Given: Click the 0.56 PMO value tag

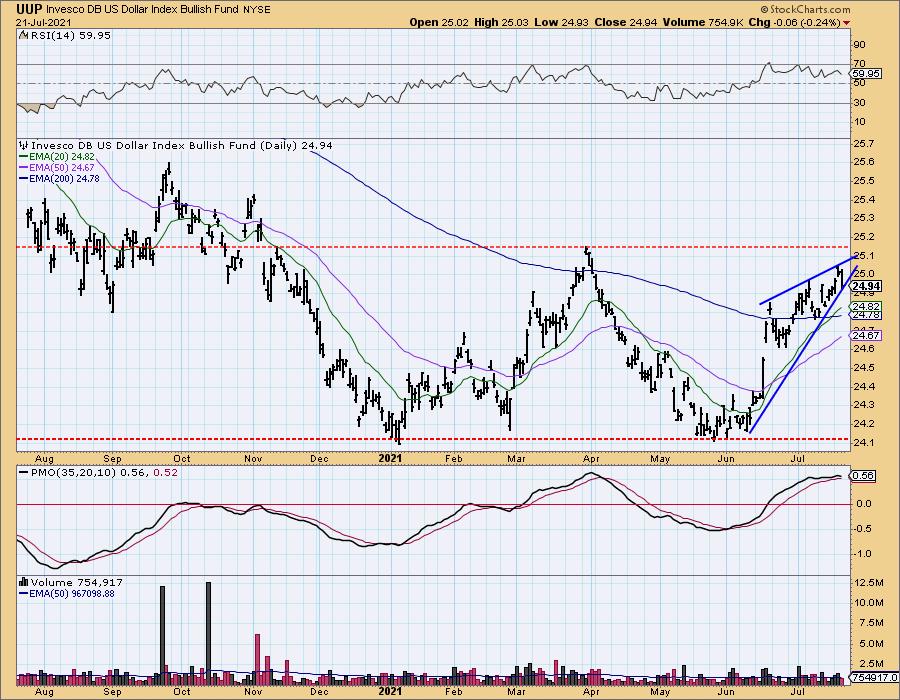Looking at the screenshot, I should coord(863,475).
